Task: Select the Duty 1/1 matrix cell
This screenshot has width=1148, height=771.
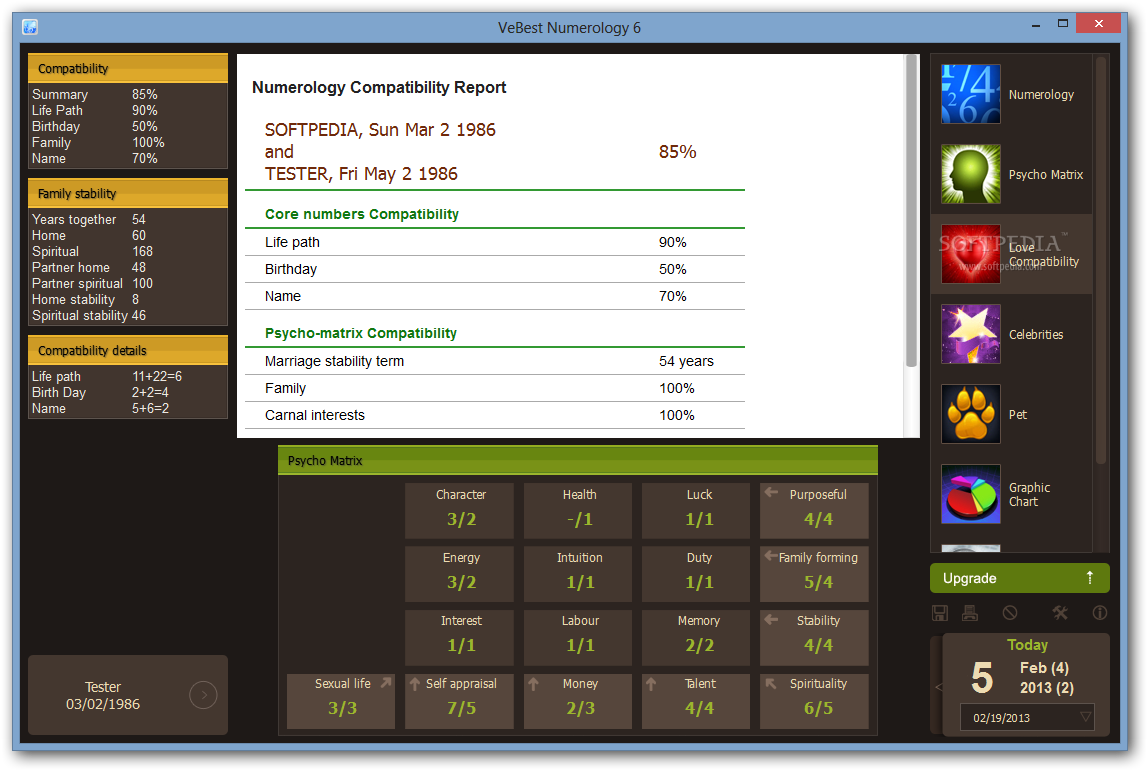Action: pyautogui.click(x=696, y=573)
